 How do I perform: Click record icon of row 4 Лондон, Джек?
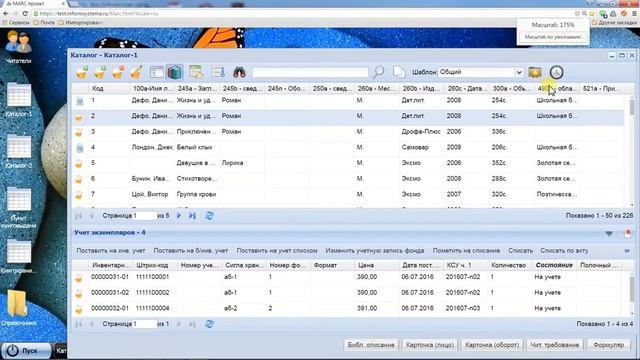click(x=79, y=148)
